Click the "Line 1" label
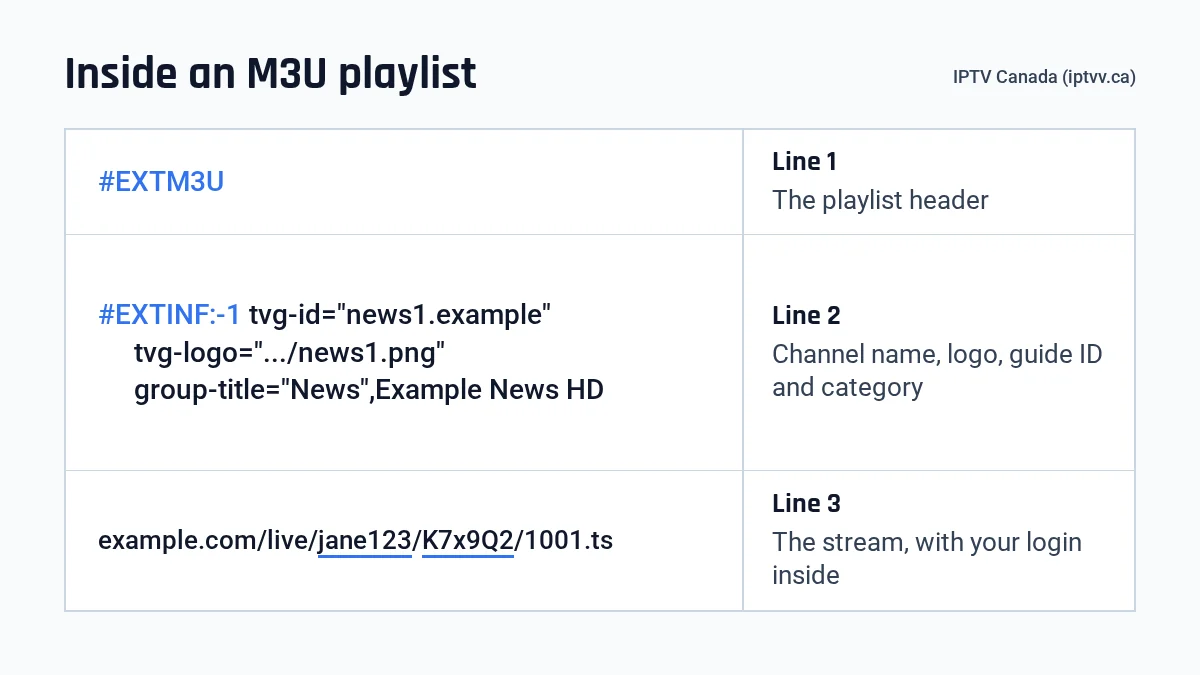This screenshot has height=675, width=1200. (804, 161)
